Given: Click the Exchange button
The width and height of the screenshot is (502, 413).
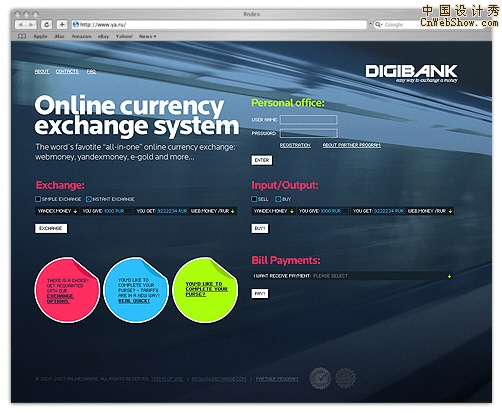Looking at the screenshot, I should (51, 228).
